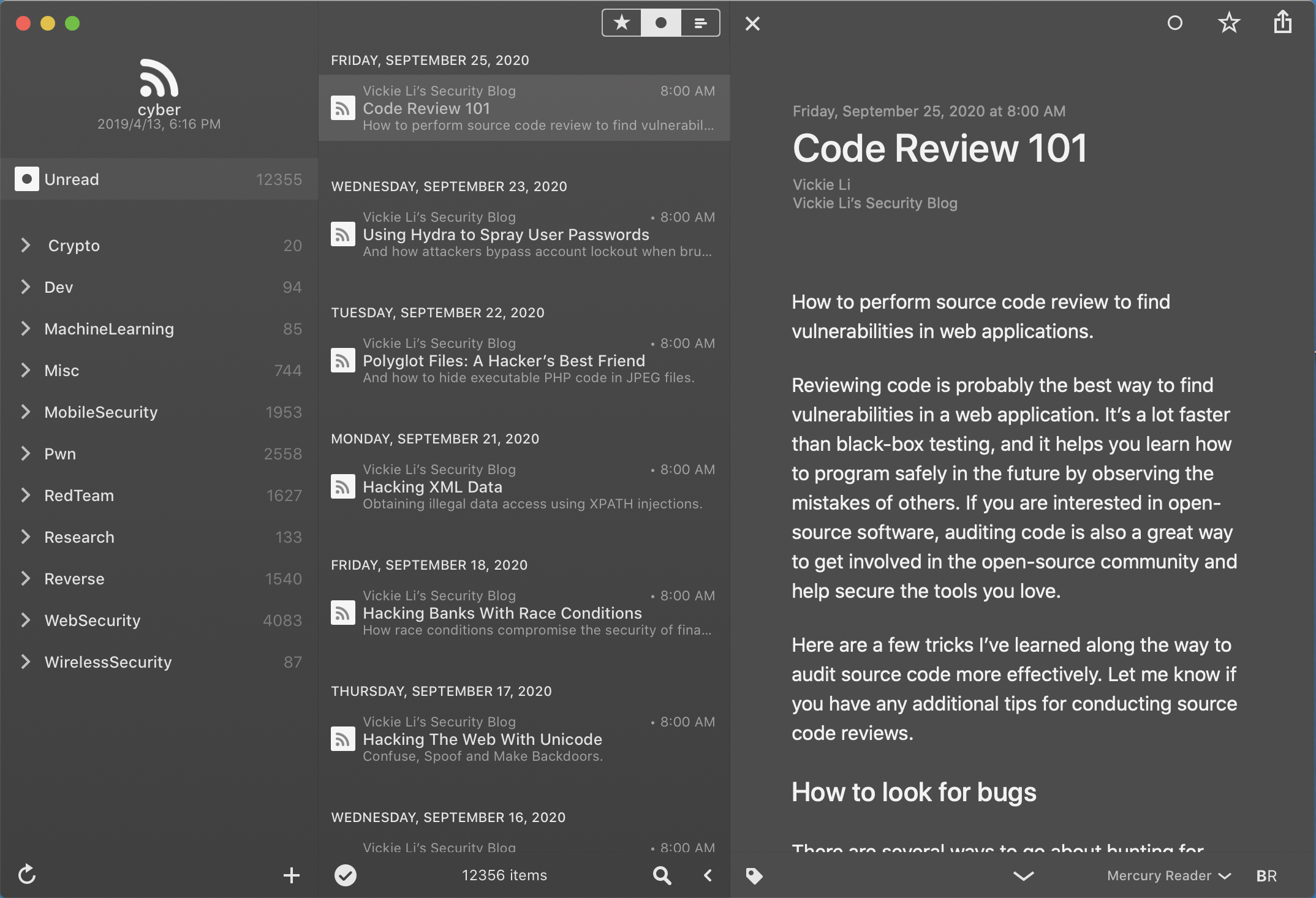Viewport: 1316px width, 898px height.
Task: Select the Pwn folder
Action: pos(60,454)
